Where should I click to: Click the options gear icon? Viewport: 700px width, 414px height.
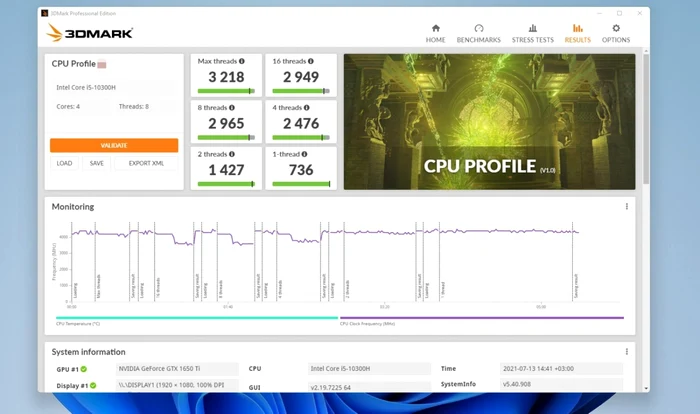pos(616,28)
